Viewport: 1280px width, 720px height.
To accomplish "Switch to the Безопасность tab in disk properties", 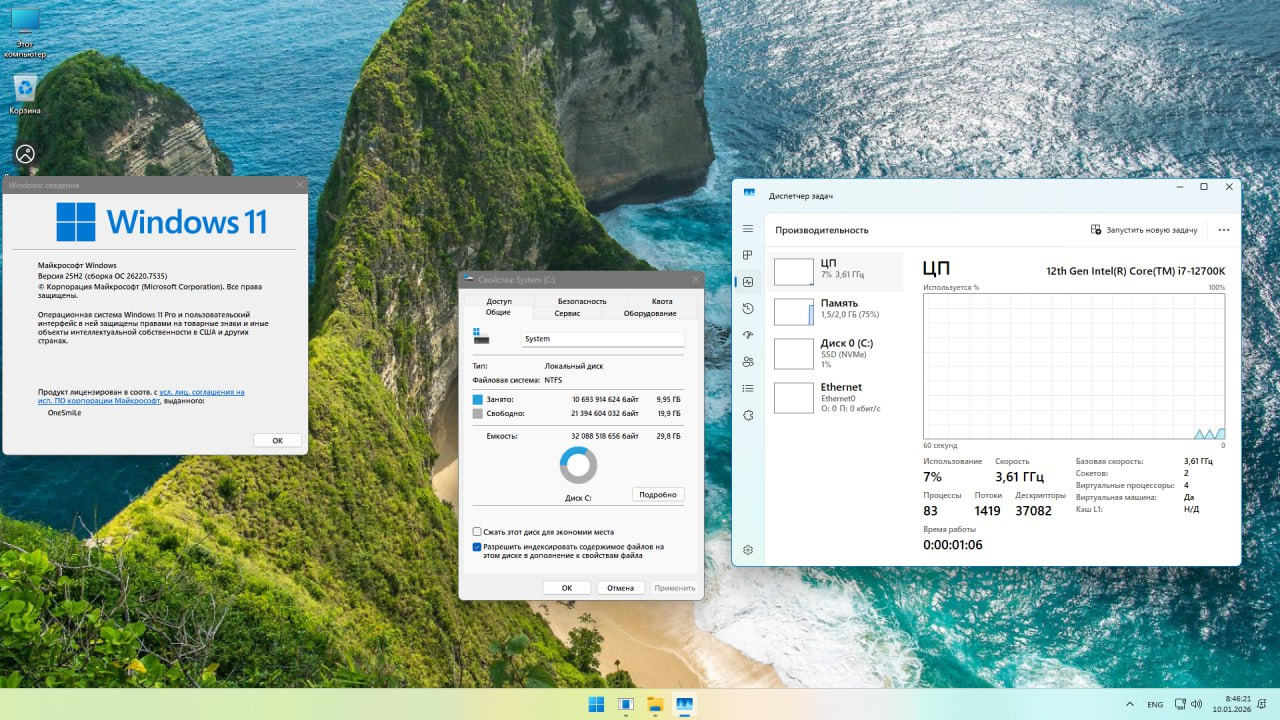I will point(582,301).
